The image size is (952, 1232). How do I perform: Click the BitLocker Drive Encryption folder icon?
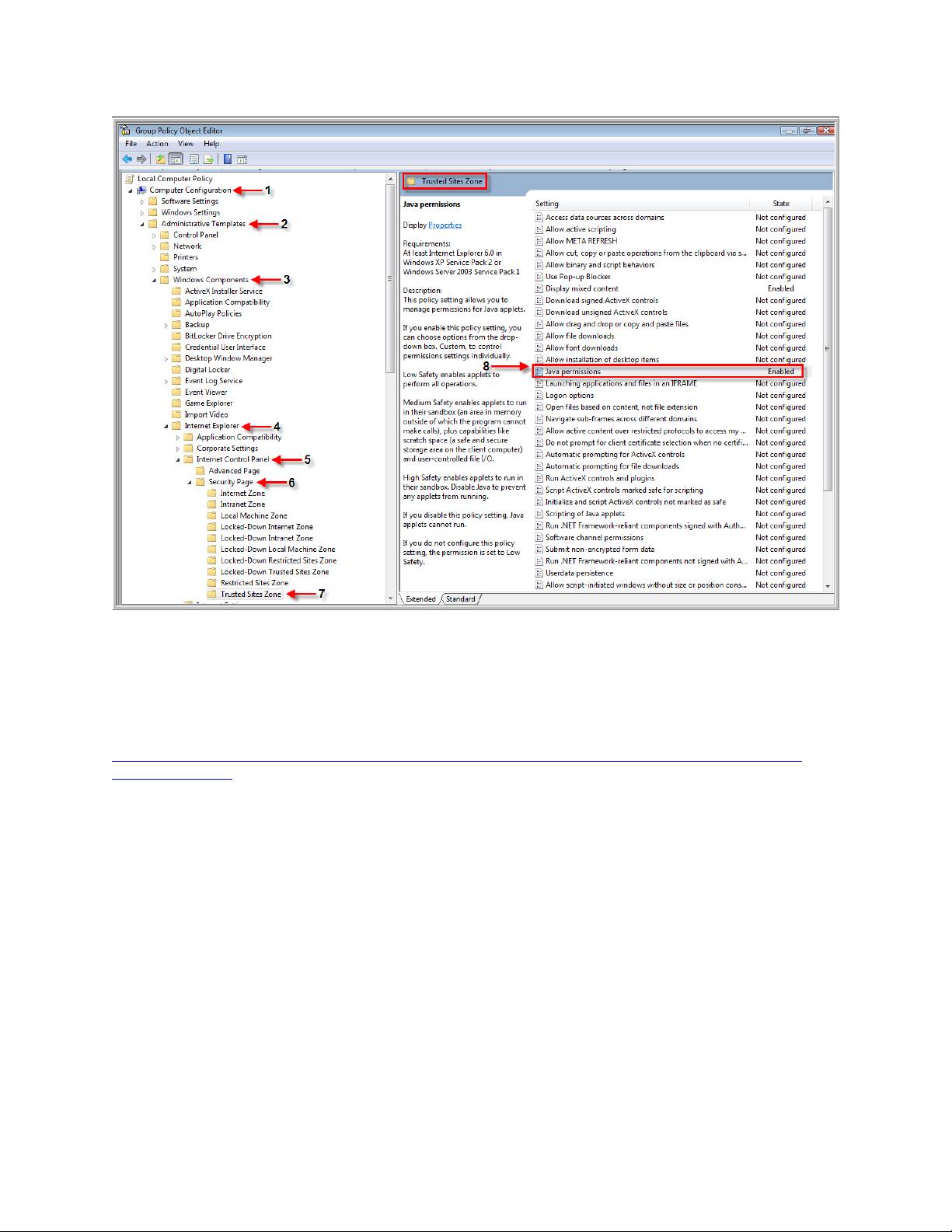point(176,336)
